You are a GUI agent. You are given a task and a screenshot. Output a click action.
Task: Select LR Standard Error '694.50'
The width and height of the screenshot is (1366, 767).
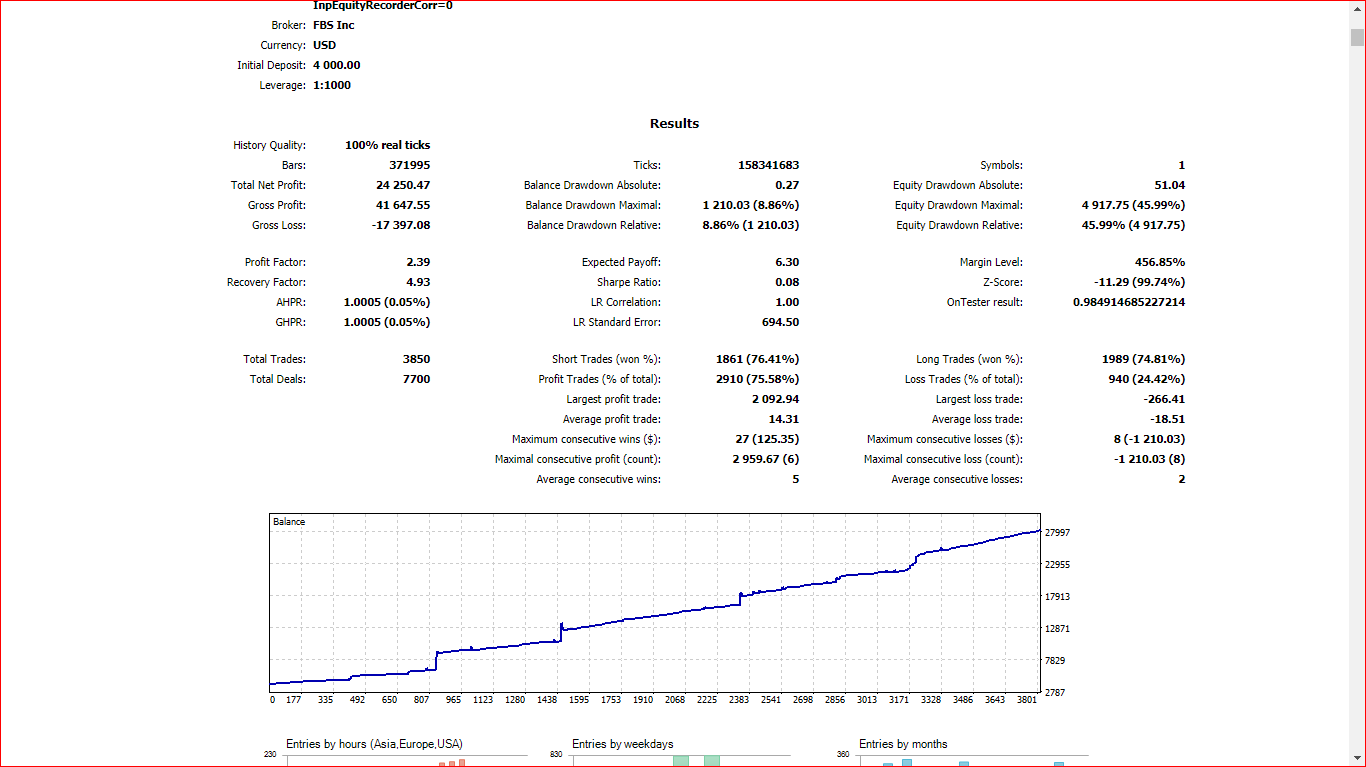(x=781, y=322)
